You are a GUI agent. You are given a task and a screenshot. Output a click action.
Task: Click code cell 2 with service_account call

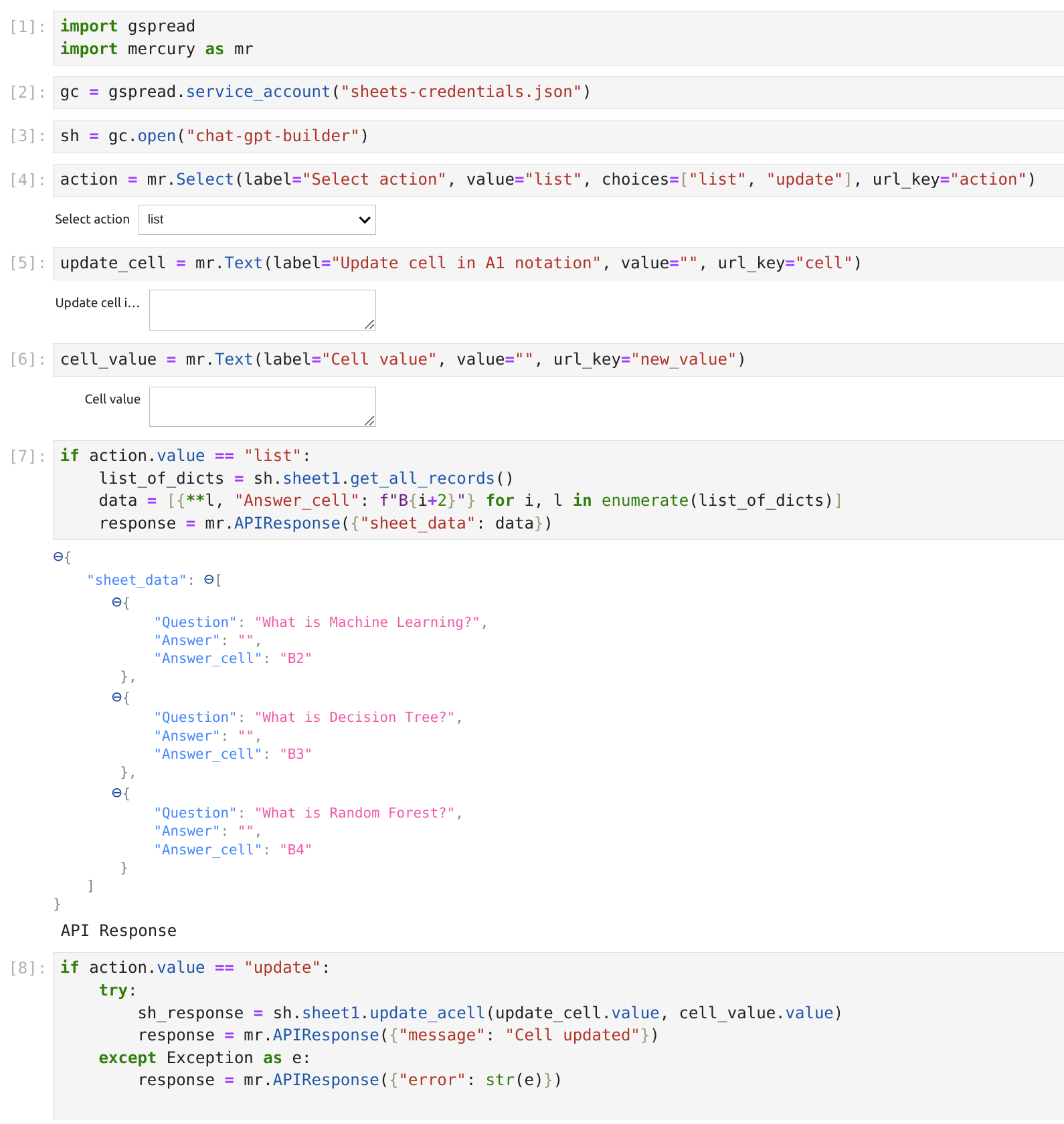pyautogui.click(x=558, y=92)
